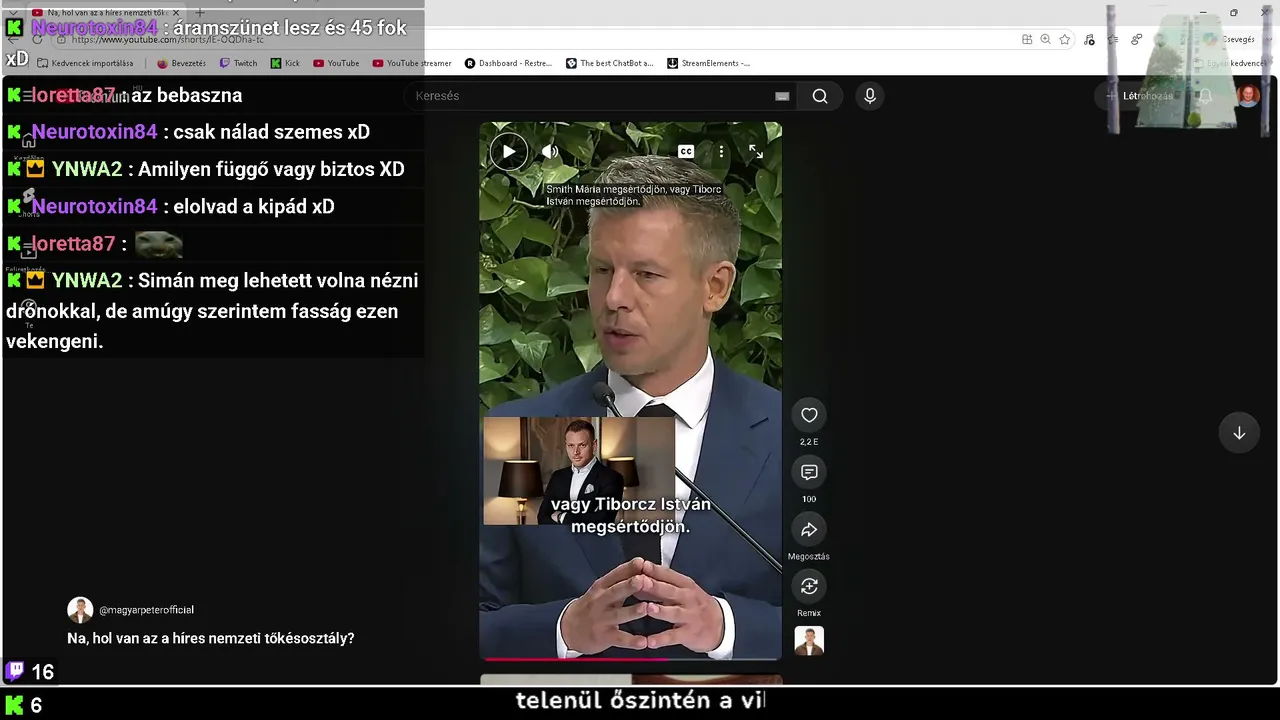
Task: Open the new tab plus button
Action: pos(199,12)
